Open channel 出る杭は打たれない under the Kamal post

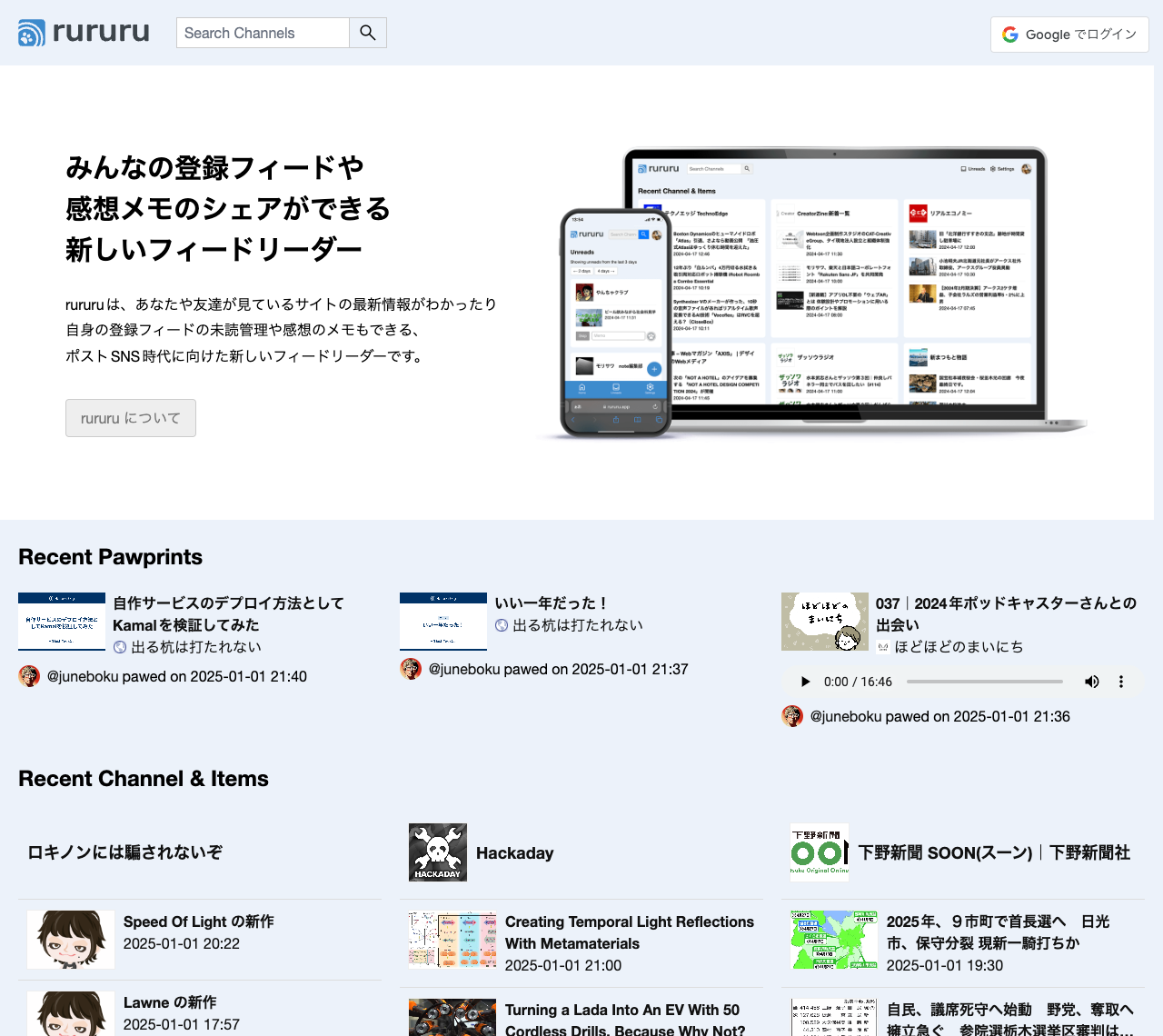(x=196, y=647)
